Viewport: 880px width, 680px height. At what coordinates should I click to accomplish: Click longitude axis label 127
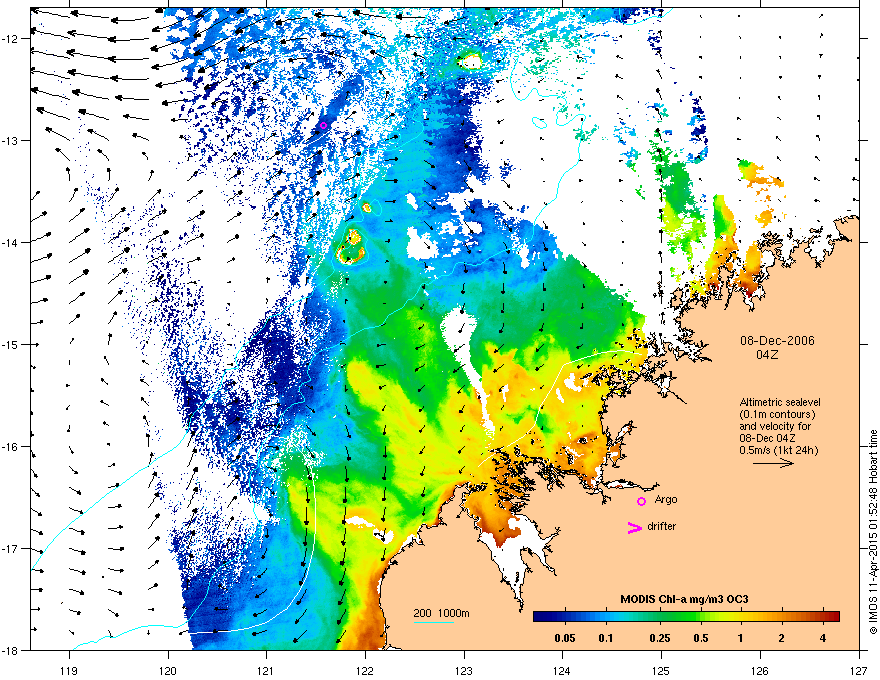859,670
